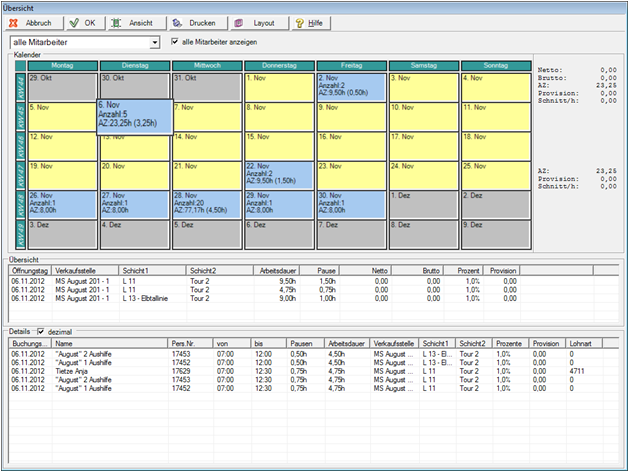Sort Details by Lohnart column header

coord(584,343)
